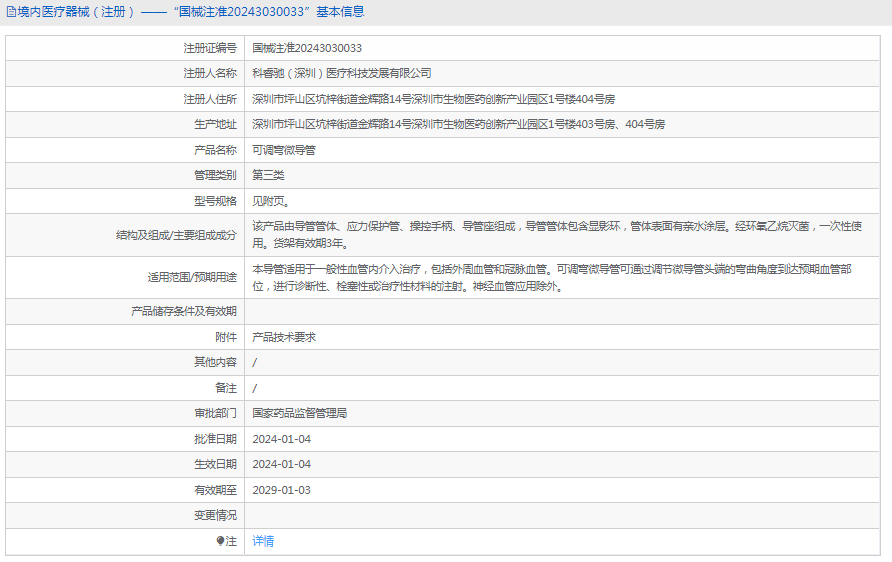The width and height of the screenshot is (892, 562).
Task: Click the 产品储存条件及有效期 label
Action: (x=184, y=311)
